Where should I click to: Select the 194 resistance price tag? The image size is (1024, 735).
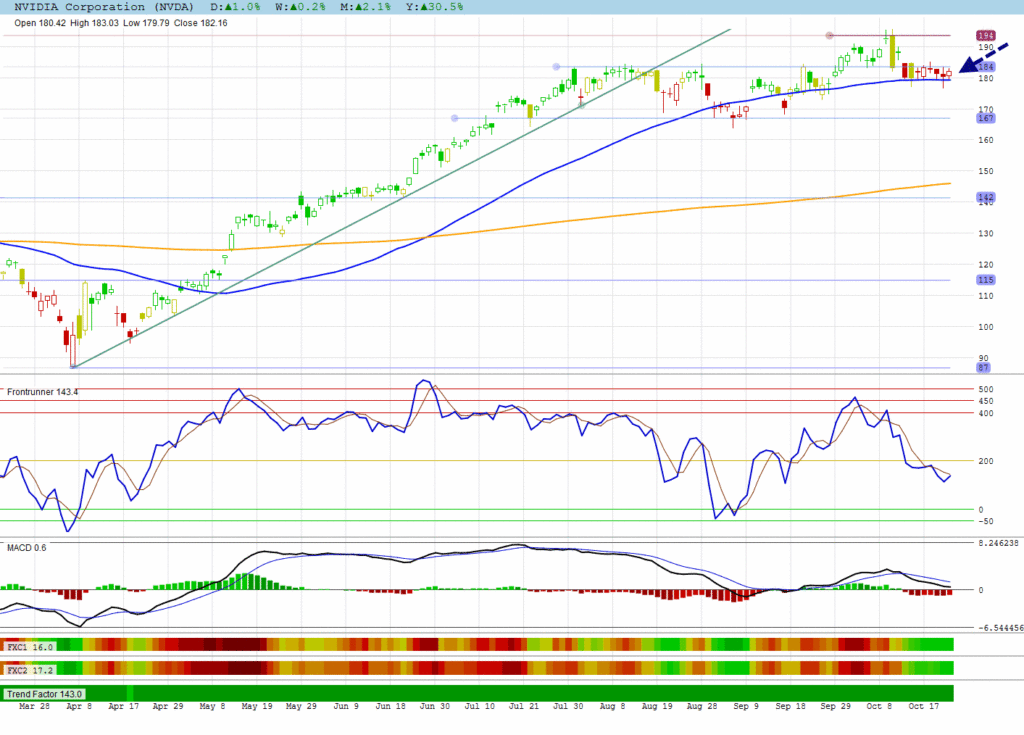(985, 35)
